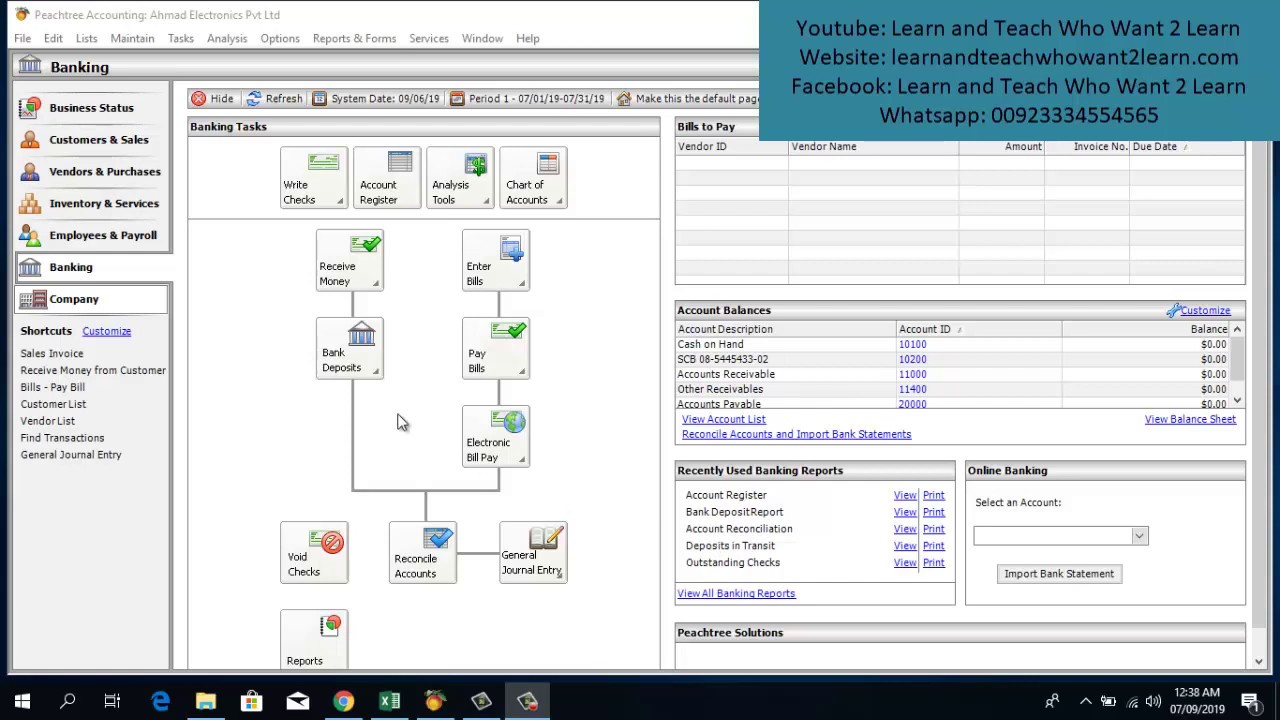
Task: Click the Windows Start button
Action: tap(22, 701)
